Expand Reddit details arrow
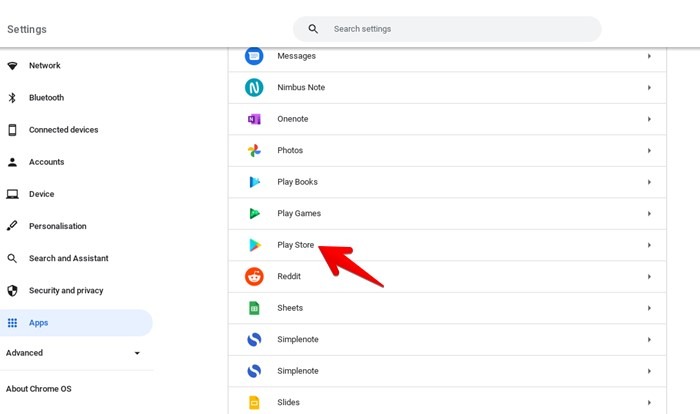700x414 pixels. 649,276
